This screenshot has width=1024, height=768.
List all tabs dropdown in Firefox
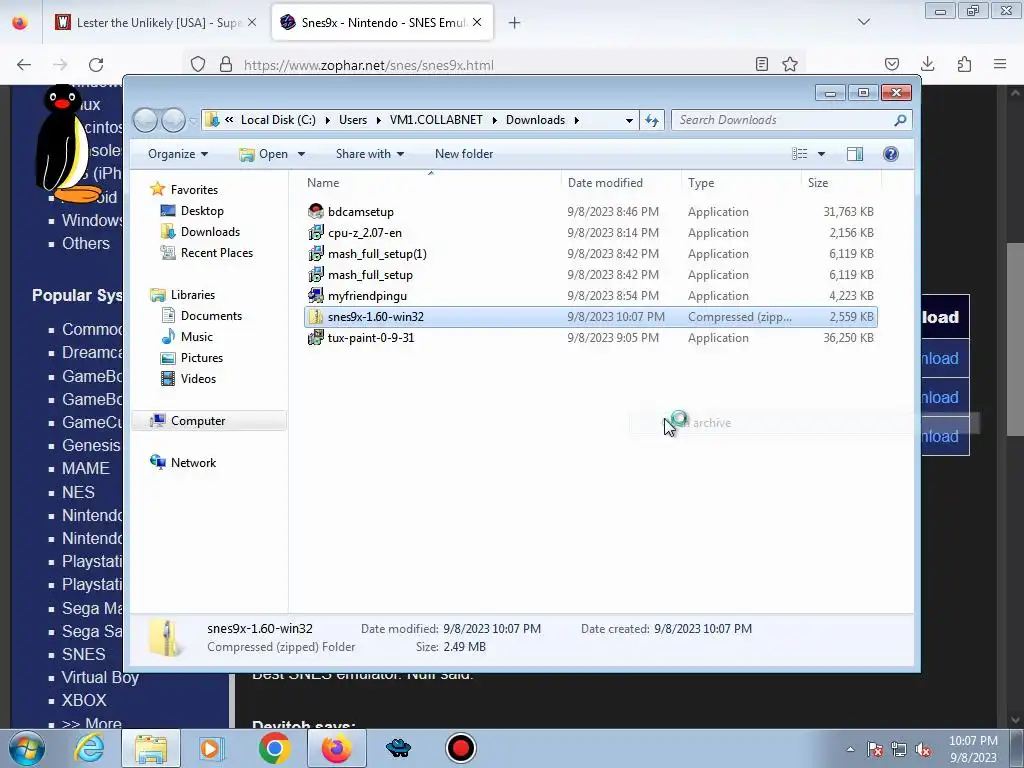point(864,22)
